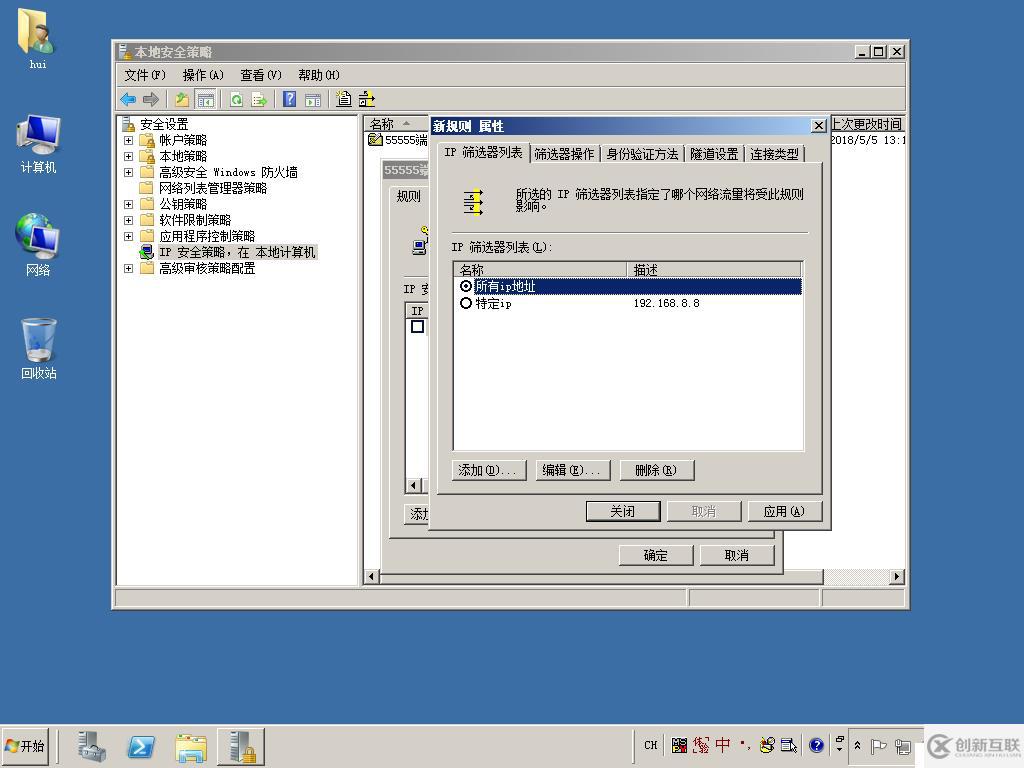Image resolution: width=1024 pixels, height=768 pixels.
Task: Click the Refresh toolbar icon
Action: [236, 99]
